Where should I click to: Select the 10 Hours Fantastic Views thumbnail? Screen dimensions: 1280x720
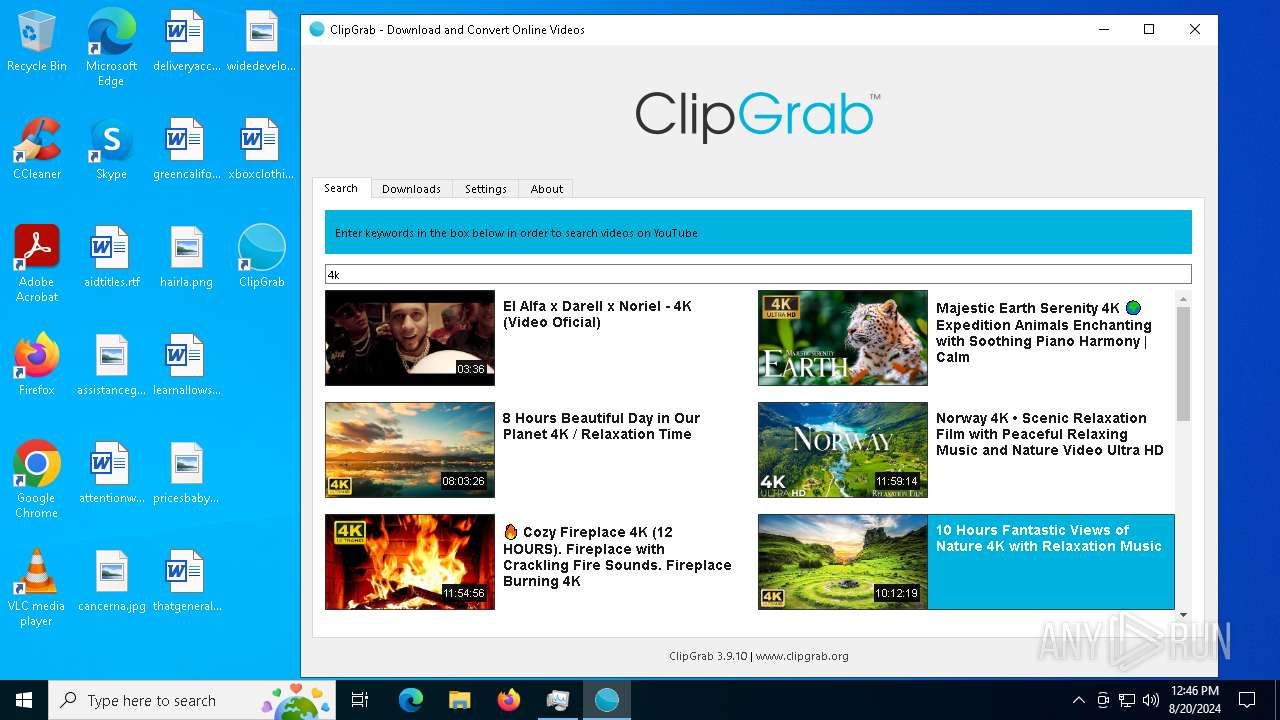click(x=843, y=562)
